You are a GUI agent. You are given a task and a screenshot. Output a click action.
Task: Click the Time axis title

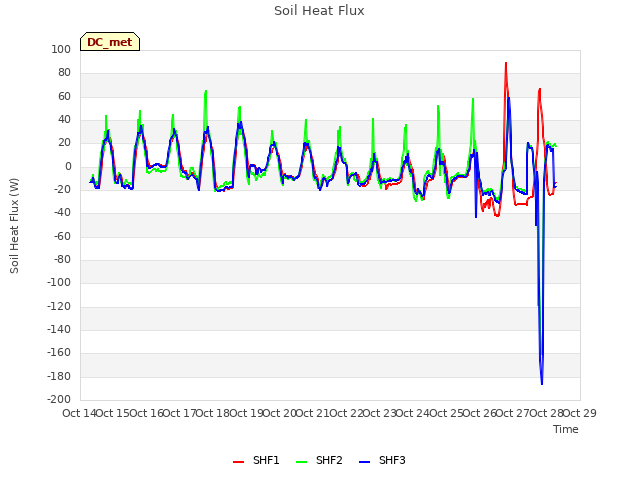566,429
